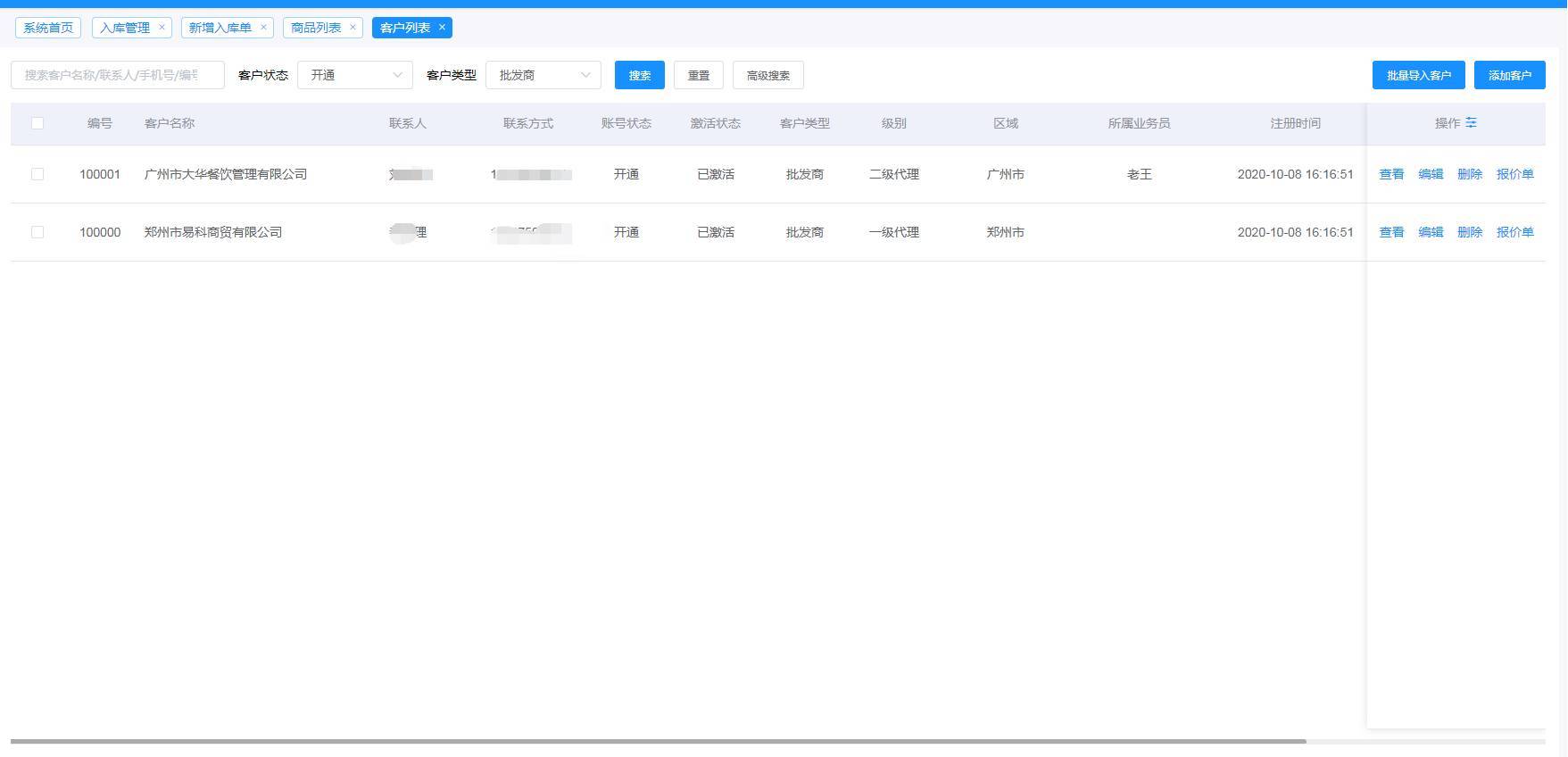Open the 客户类型 dropdown
Image resolution: width=1568 pixels, height=757 pixels.
point(543,76)
